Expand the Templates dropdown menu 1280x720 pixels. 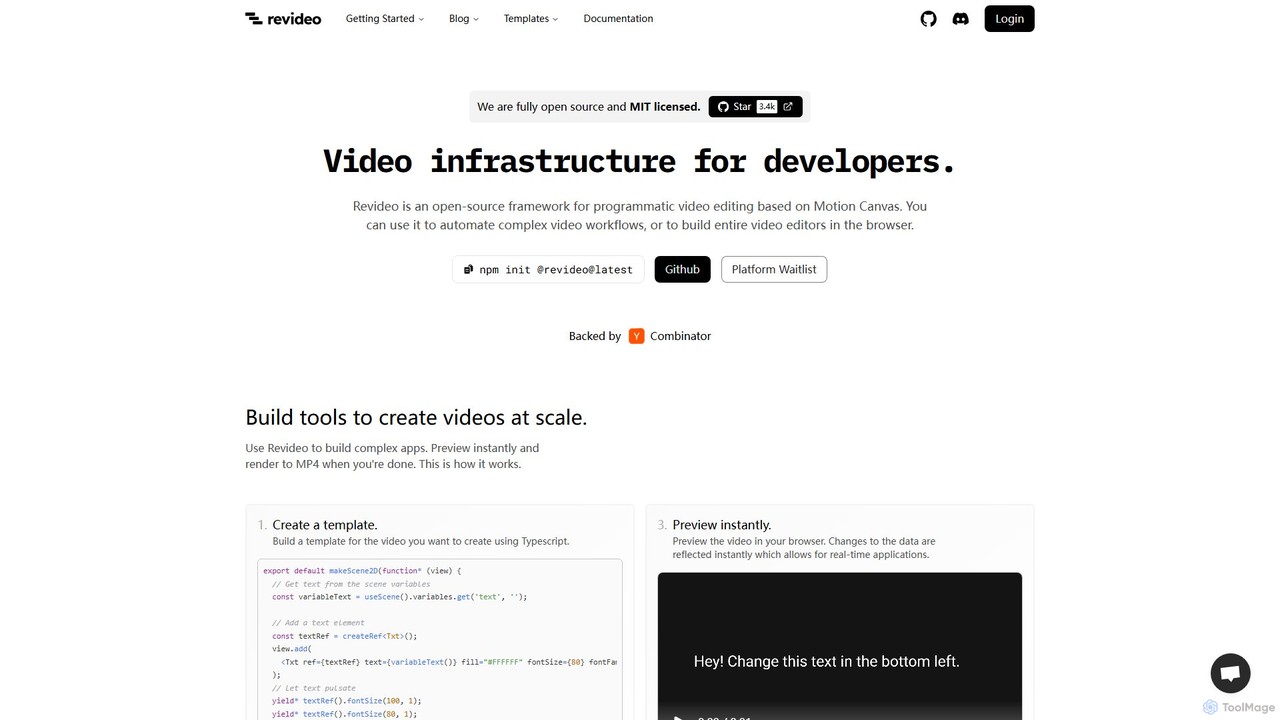coord(531,18)
